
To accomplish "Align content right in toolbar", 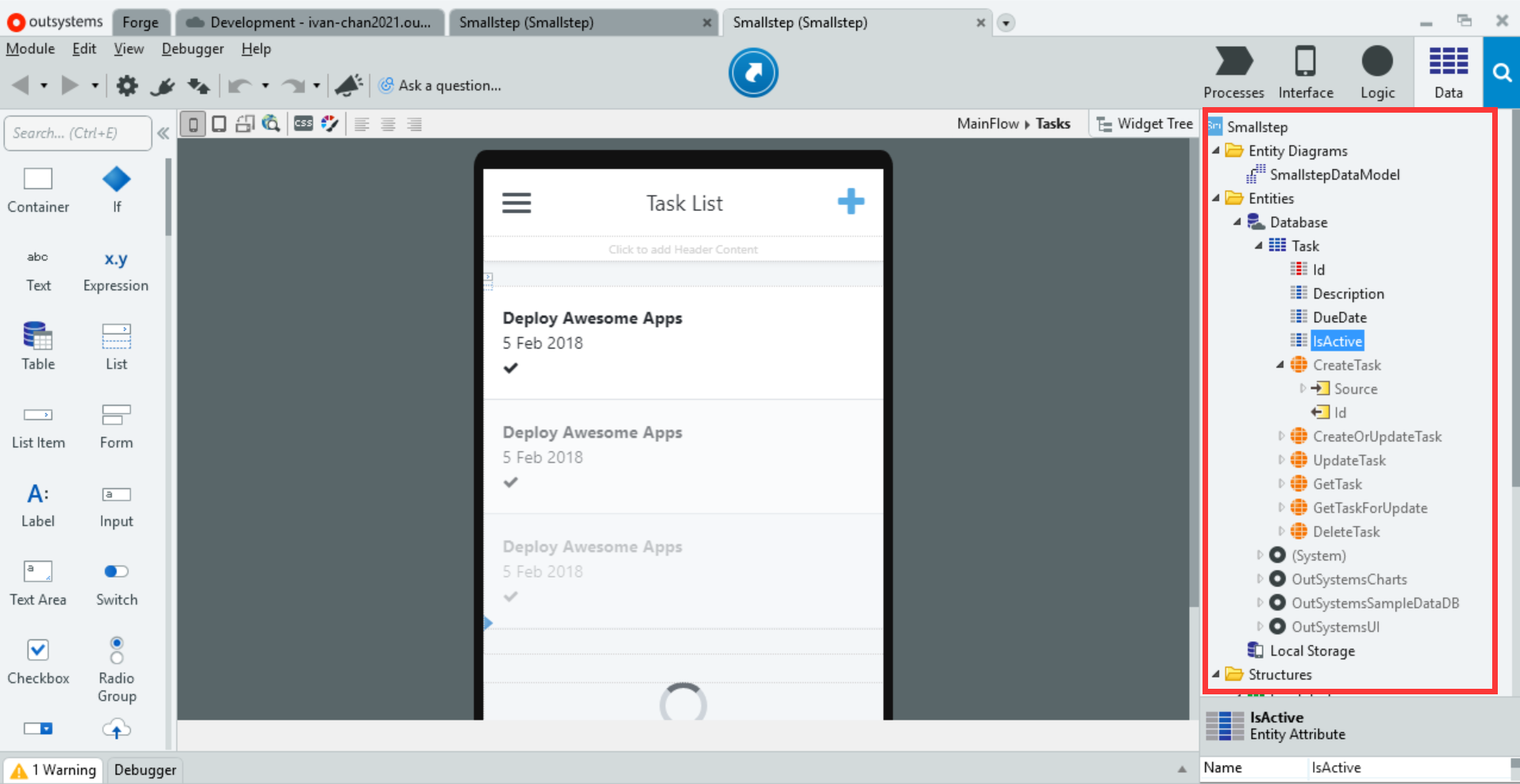I will 414,124.
